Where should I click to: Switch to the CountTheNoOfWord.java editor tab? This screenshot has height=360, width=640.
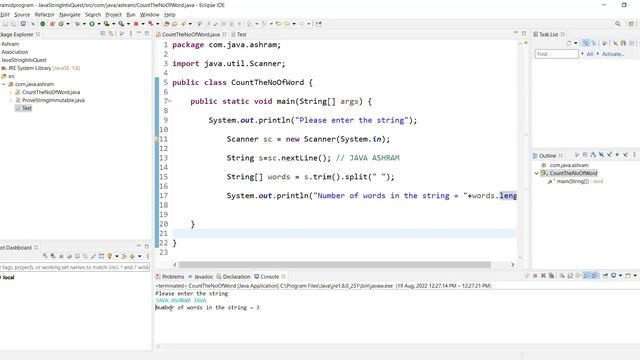tap(191, 34)
